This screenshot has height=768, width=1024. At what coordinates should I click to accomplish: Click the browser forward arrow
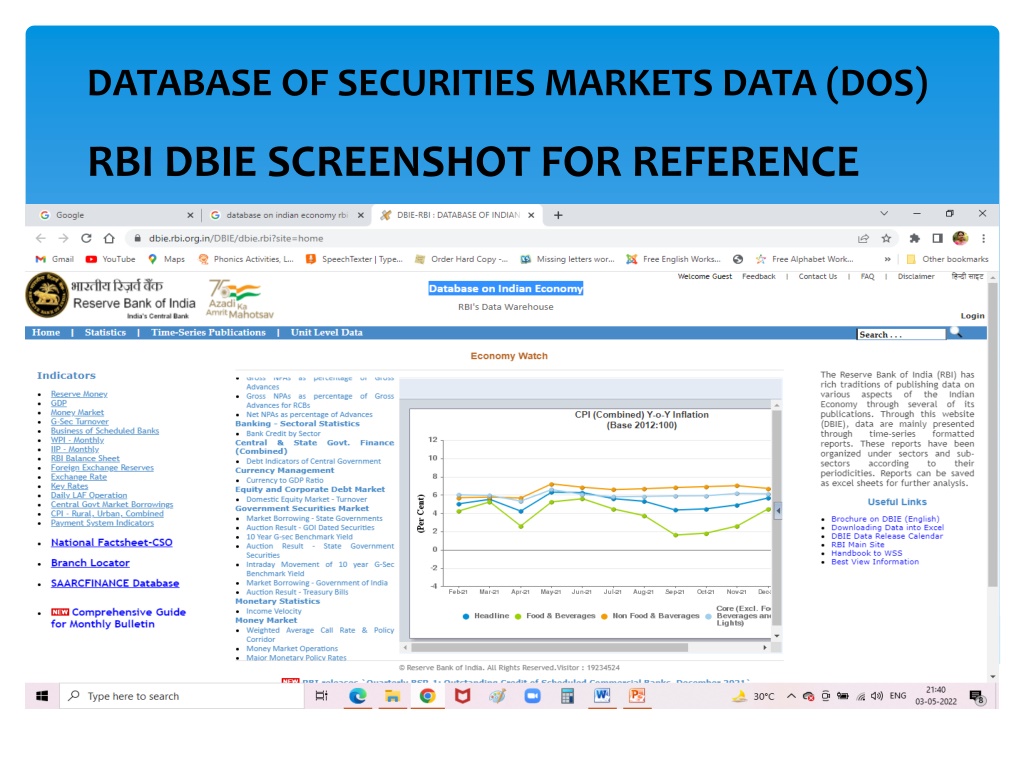click(63, 238)
